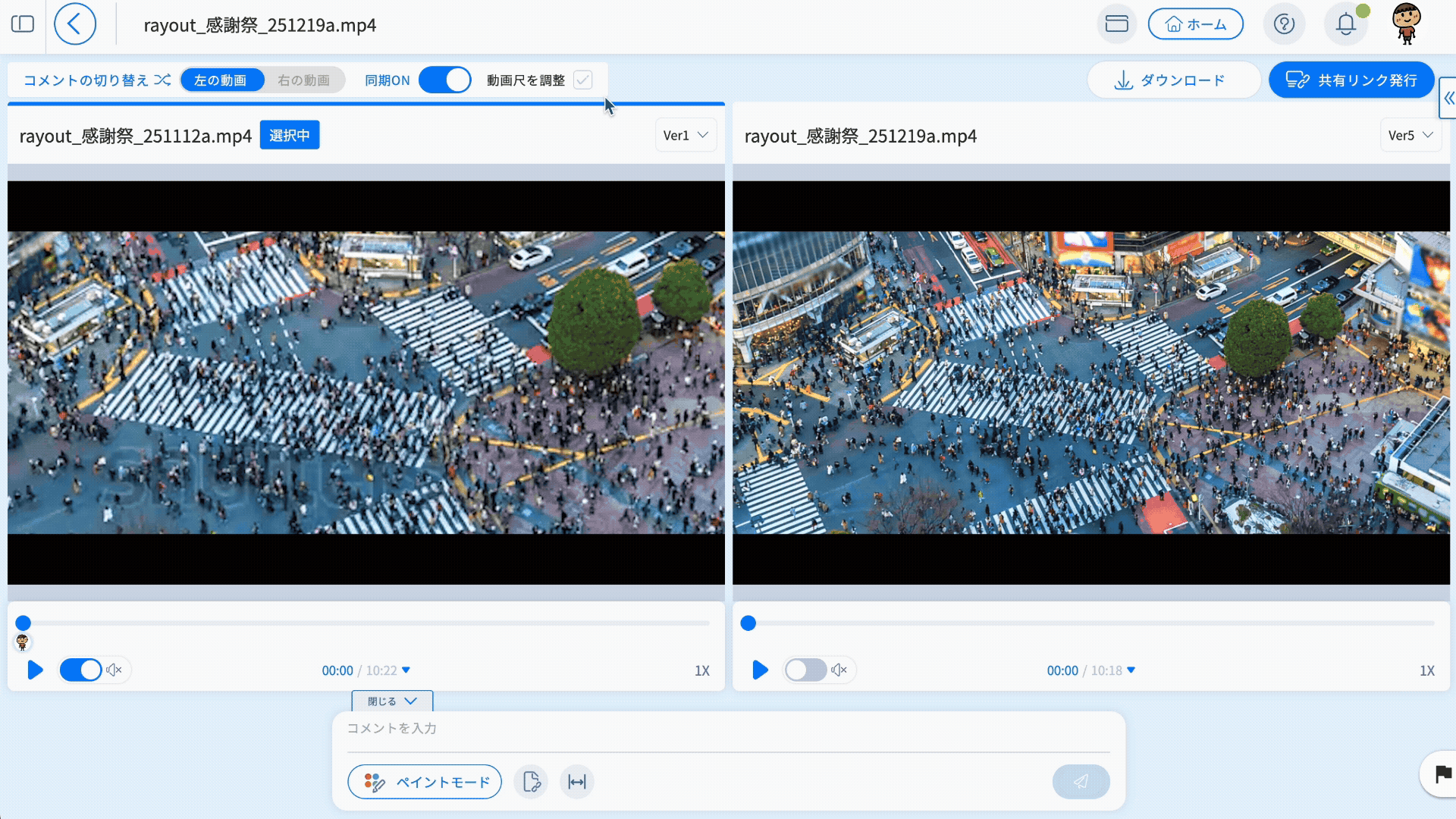Collapse the comment box with 閉じる

coord(392,701)
